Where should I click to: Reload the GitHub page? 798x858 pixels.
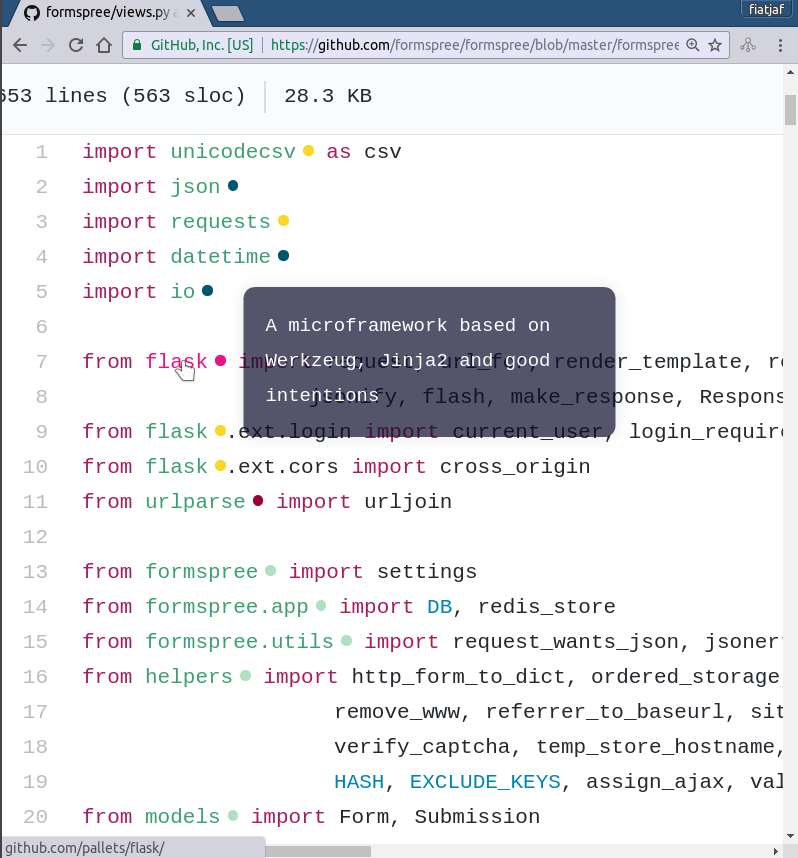click(x=76, y=45)
